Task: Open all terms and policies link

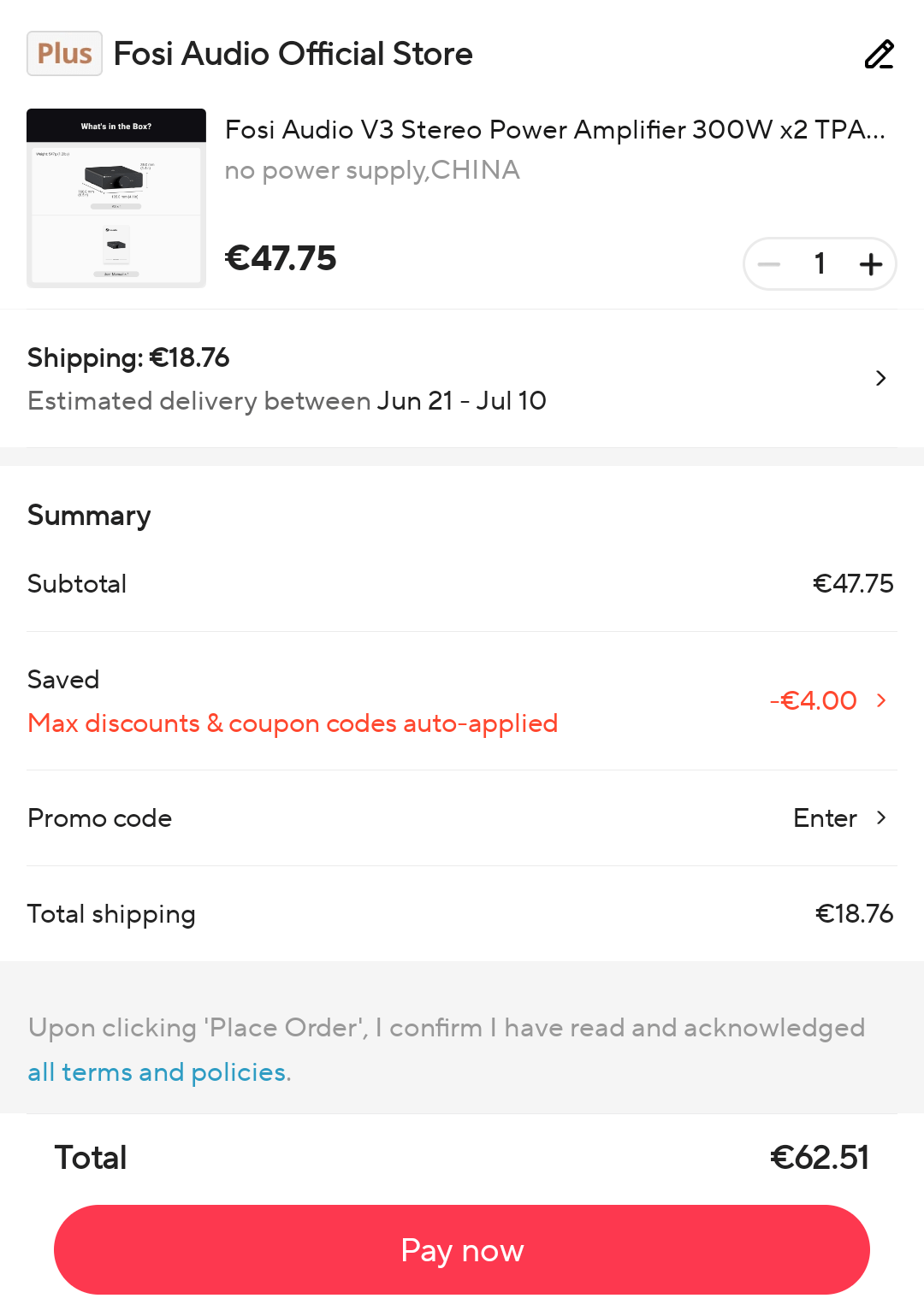Action: point(159,1071)
